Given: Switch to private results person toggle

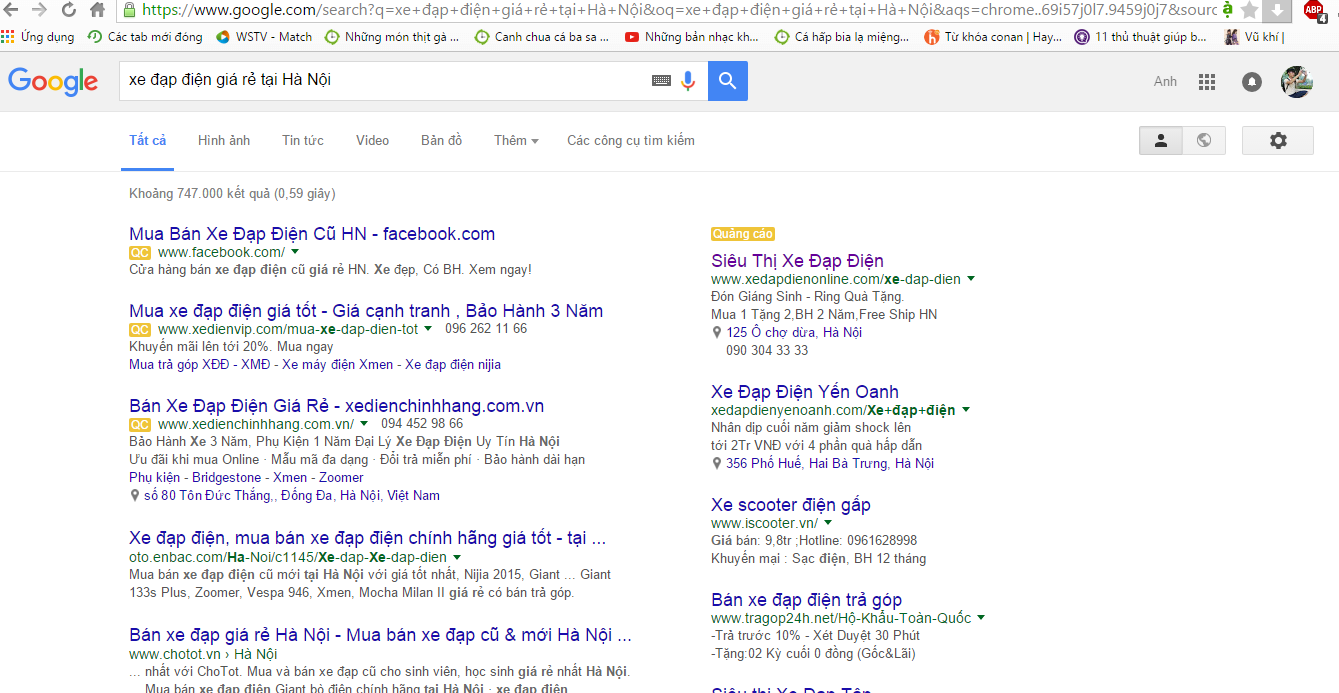Looking at the screenshot, I should tap(1161, 141).
